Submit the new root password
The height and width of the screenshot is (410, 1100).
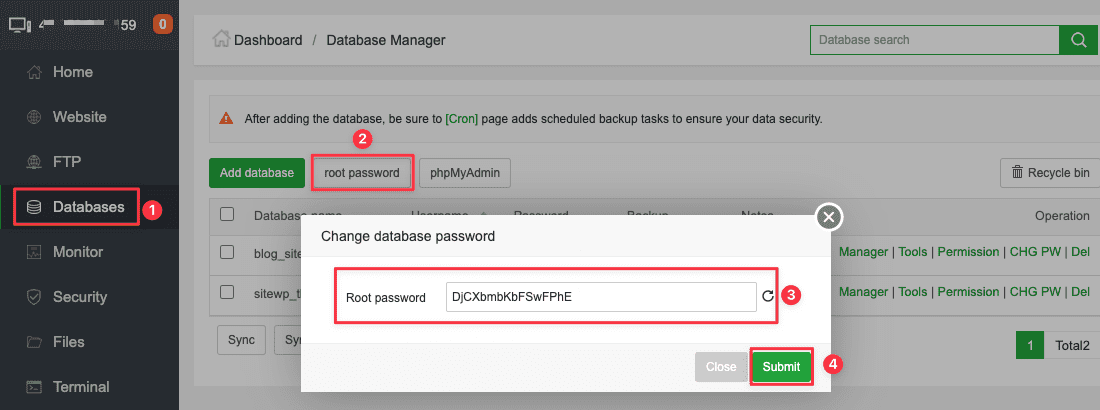tap(781, 366)
